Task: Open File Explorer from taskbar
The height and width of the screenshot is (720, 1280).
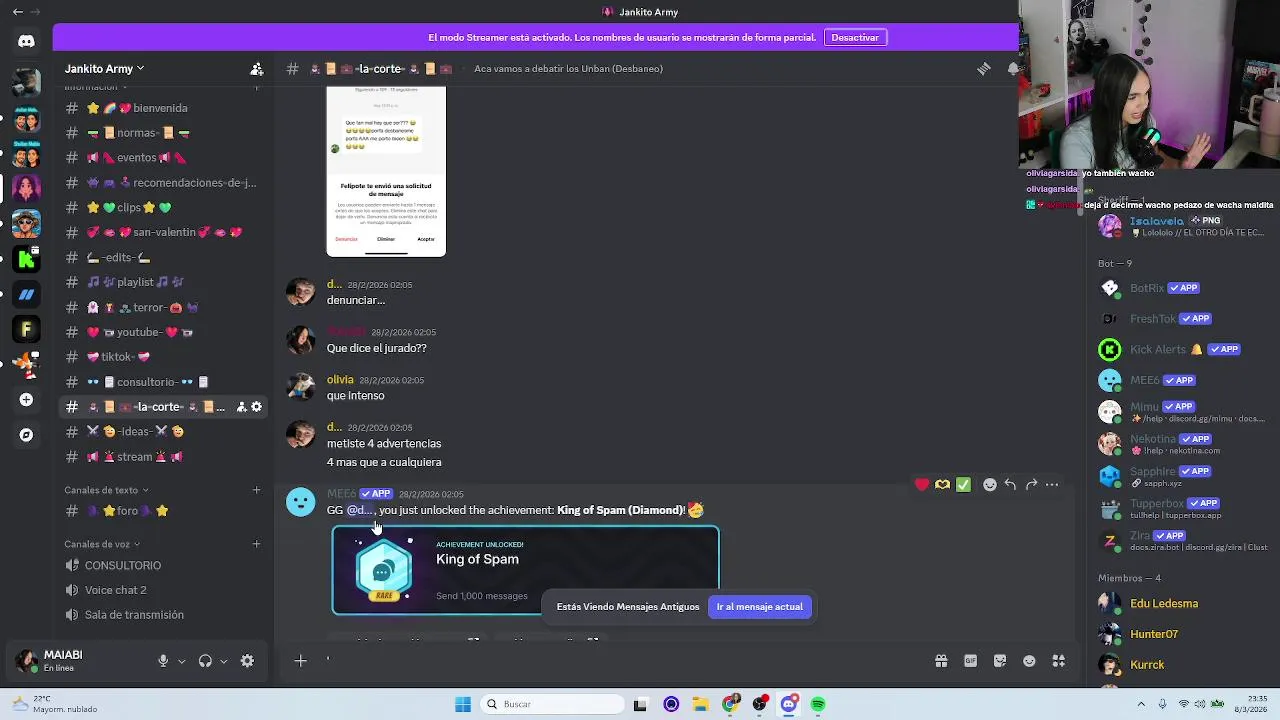Action: pyautogui.click(x=700, y=704)
